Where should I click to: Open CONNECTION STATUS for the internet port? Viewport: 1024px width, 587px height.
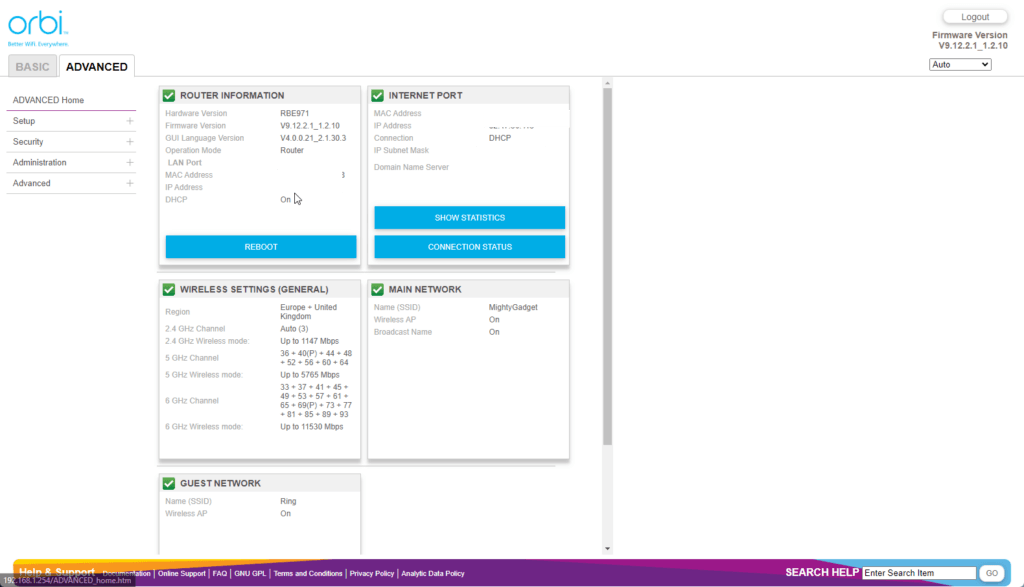tap(469, 247)
